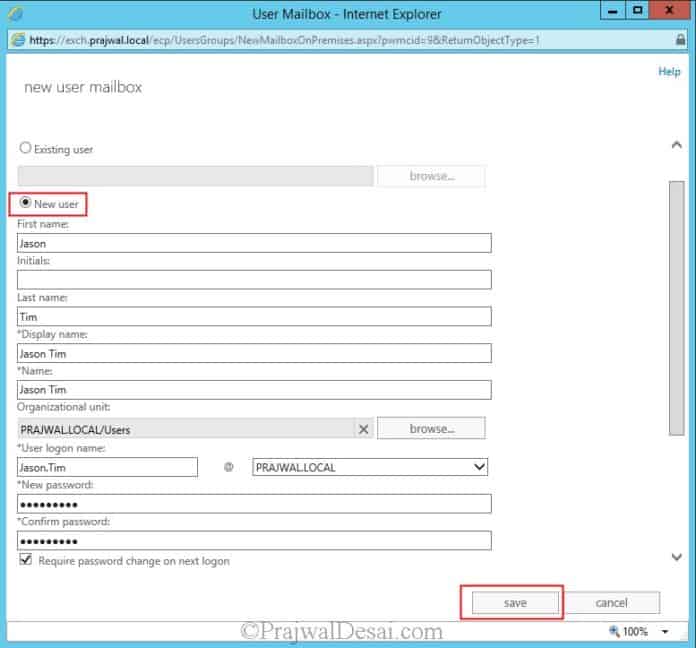
Task: Focus the Name field
Action: (254, 390)
